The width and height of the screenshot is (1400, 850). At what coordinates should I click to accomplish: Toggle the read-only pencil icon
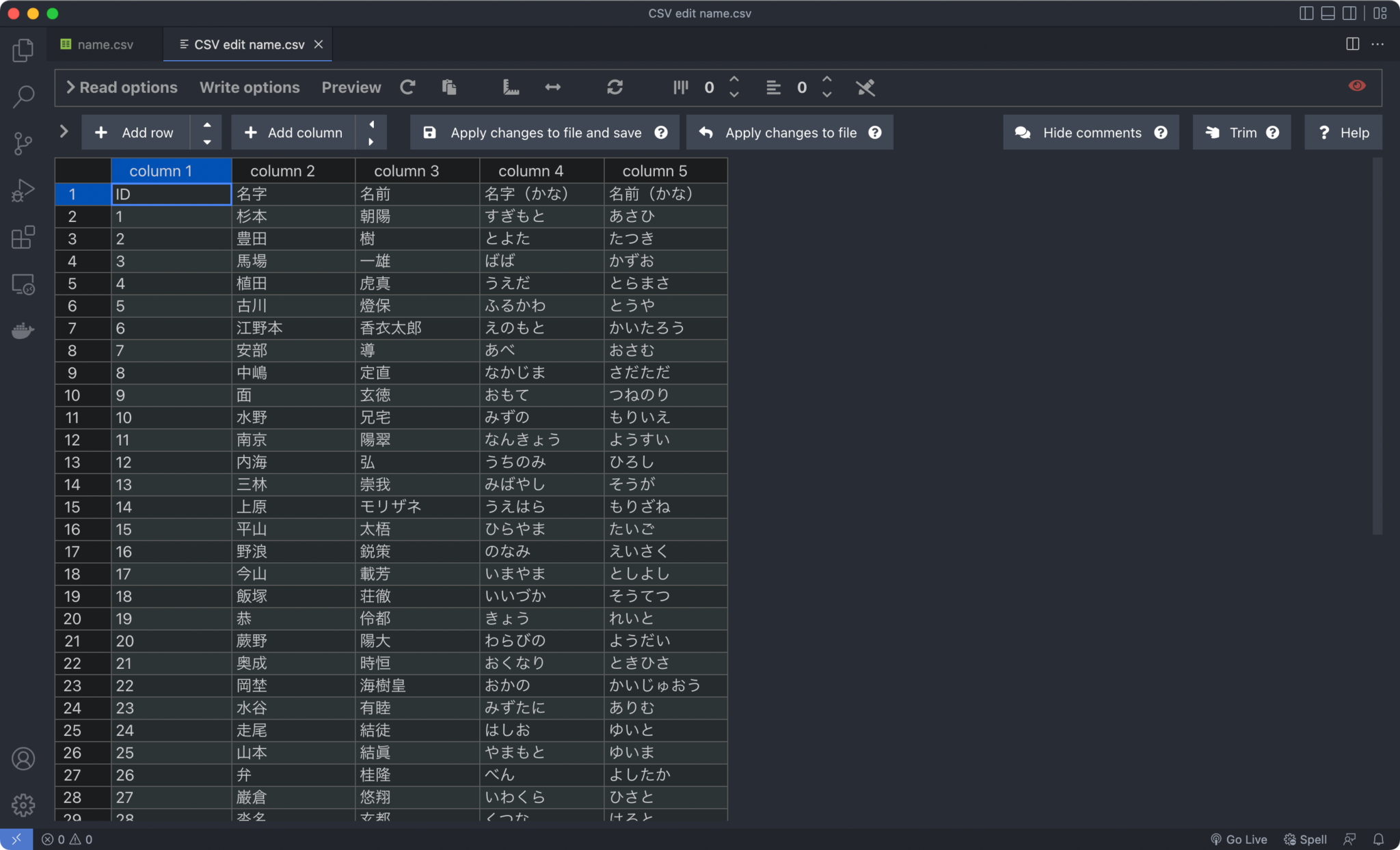click(x=866, y=87)
